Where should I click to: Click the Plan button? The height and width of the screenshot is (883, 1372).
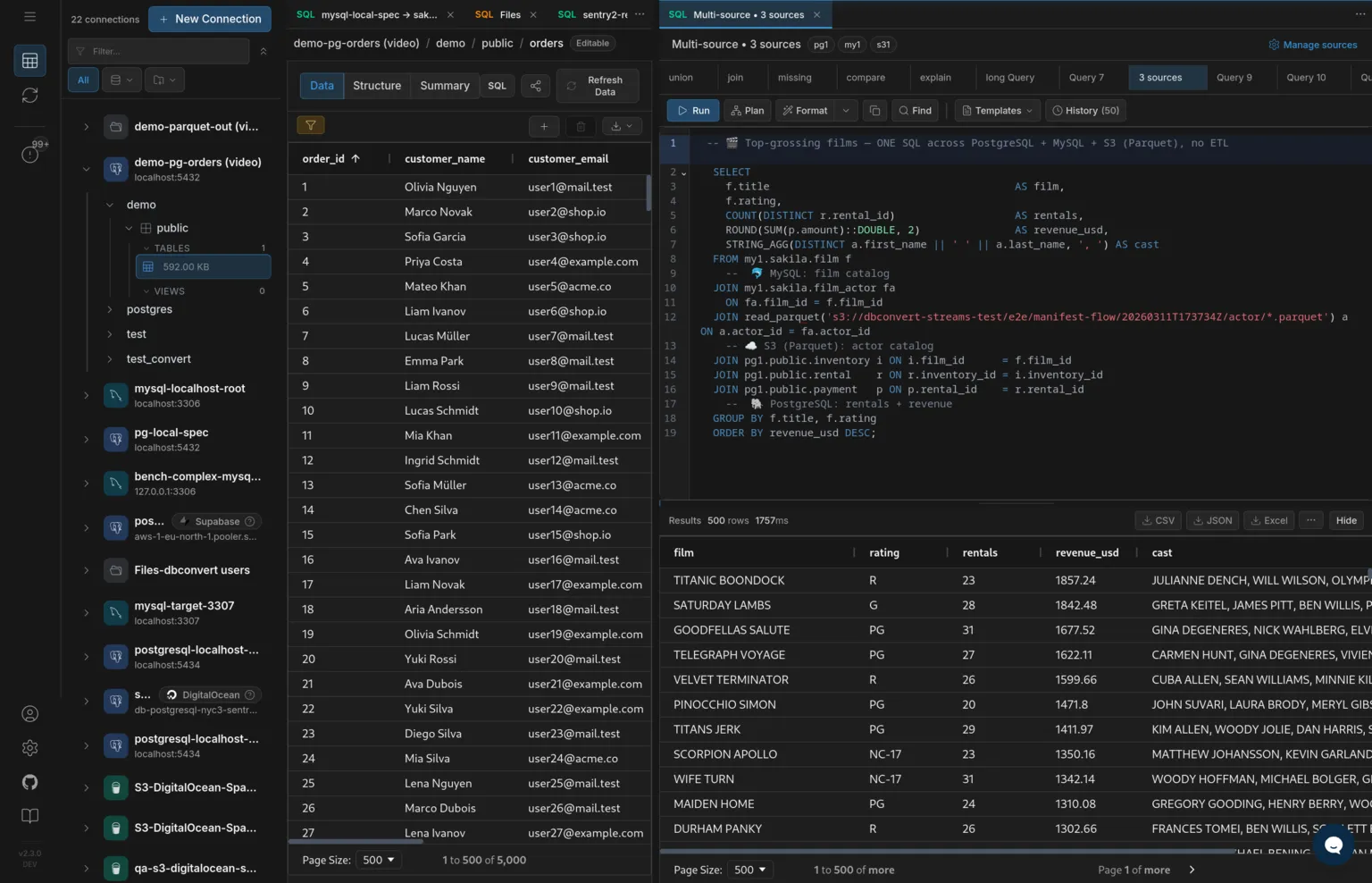(748, 111)
